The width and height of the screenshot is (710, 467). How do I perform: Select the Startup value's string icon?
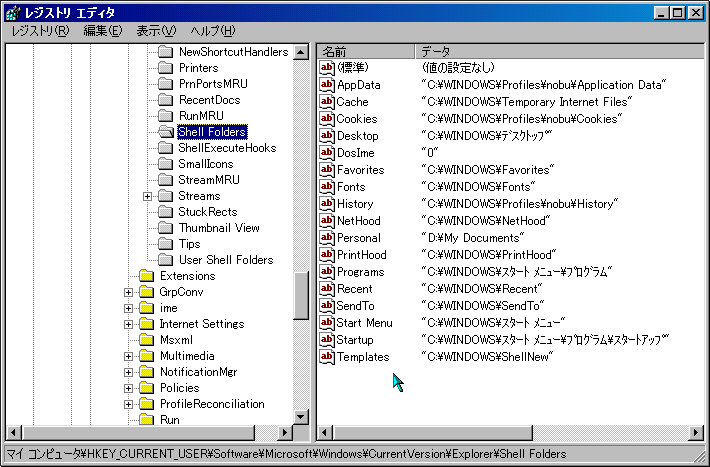[327, 340]
